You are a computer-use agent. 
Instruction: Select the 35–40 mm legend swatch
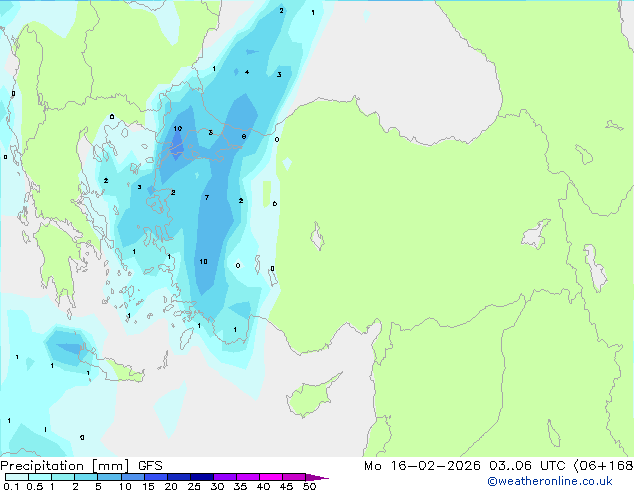click(247, 477)
